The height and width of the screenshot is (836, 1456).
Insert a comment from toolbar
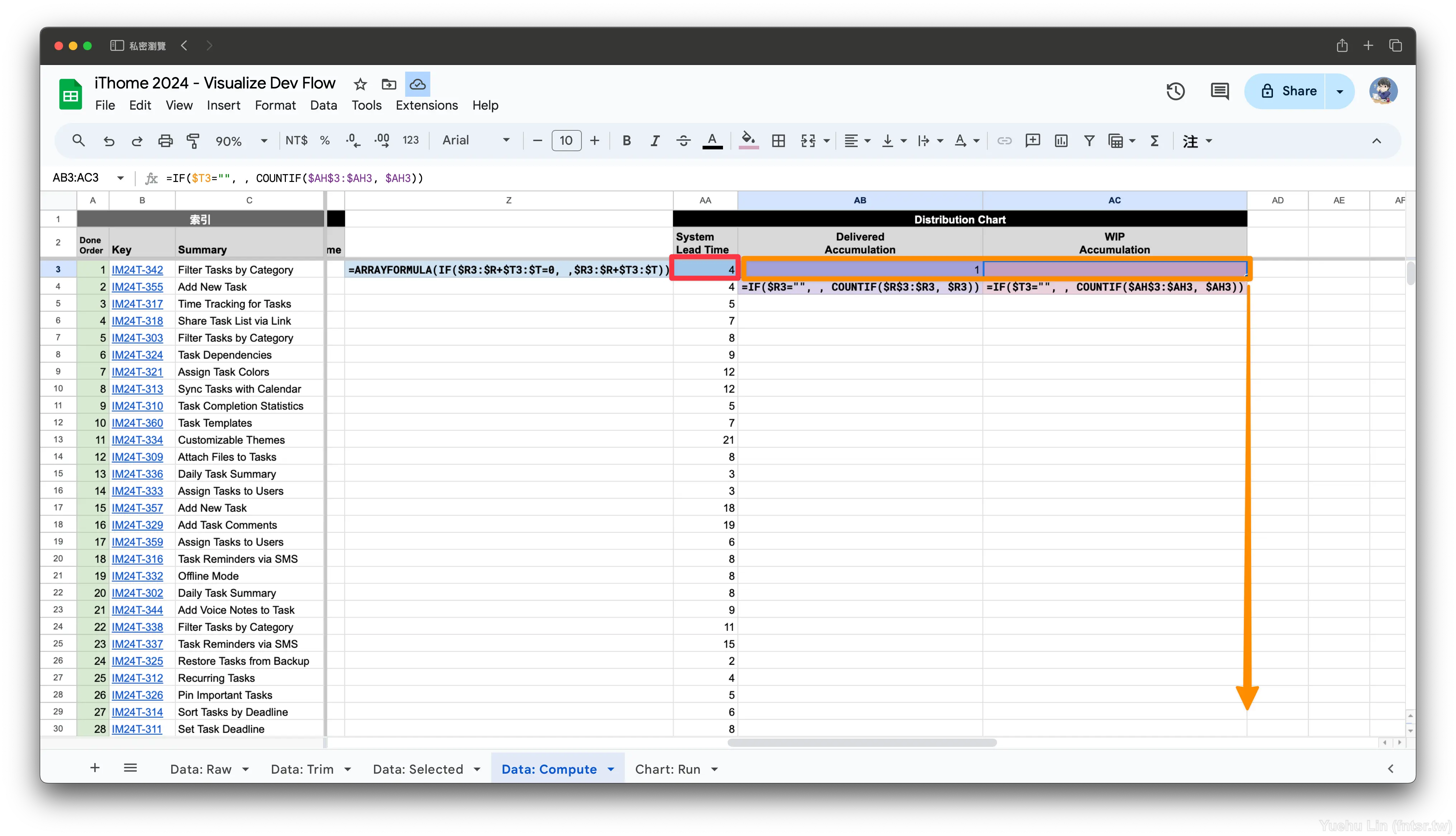pos(1032,141)
